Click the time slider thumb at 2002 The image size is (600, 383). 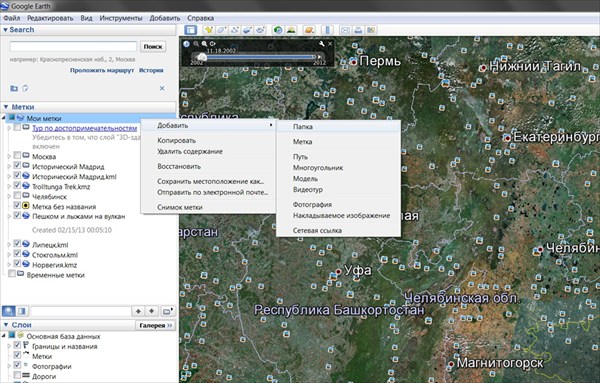coord(202,57)
